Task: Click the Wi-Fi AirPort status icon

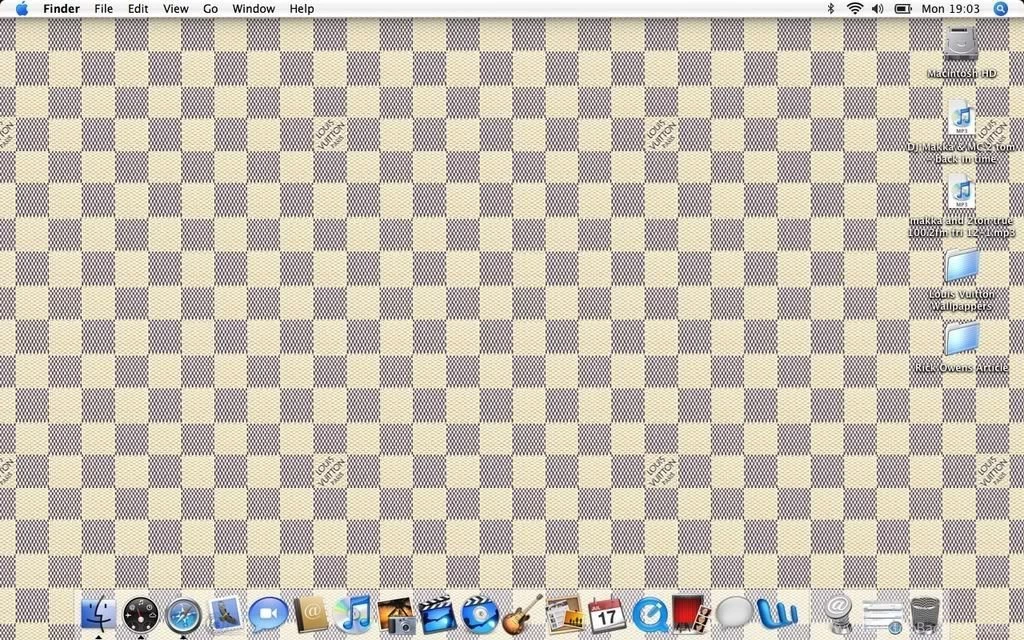Action: click(x=854, y=8)
